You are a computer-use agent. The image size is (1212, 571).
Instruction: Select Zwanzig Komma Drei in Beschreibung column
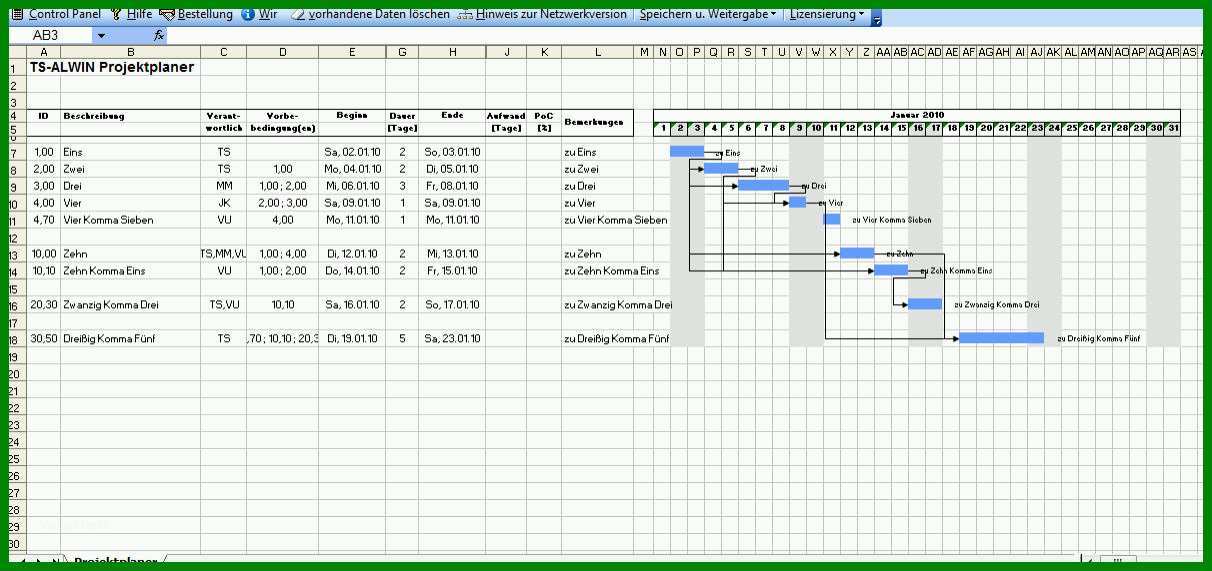click(x=130, y=305)
